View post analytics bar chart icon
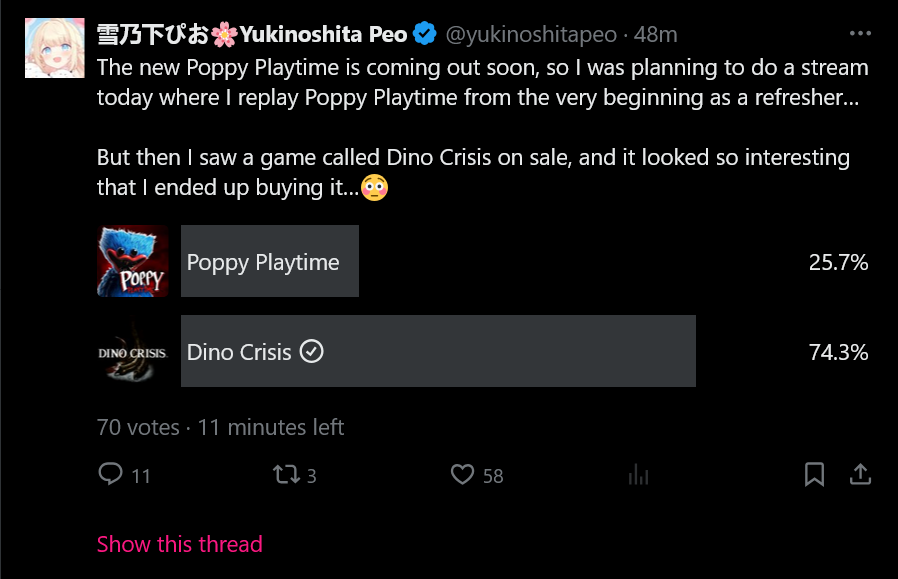Image resolution: width=898 pixels, height=579 pixels. [x=638, y=475]
